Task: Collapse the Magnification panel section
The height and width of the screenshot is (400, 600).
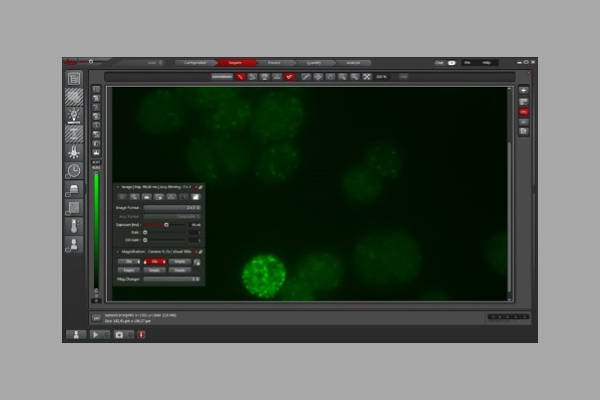Action: coord(118,252)
